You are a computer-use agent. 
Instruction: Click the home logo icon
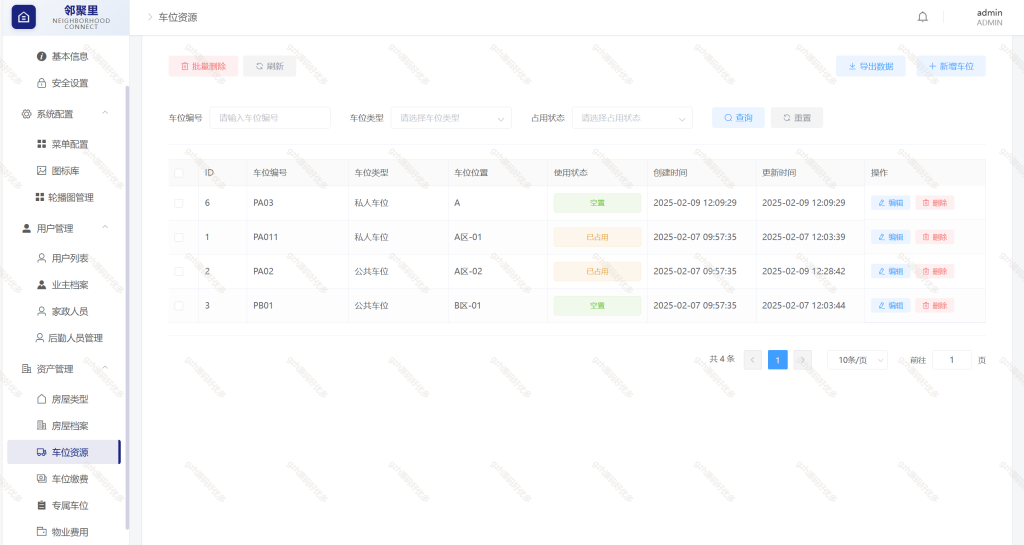(x=24, y=18)
